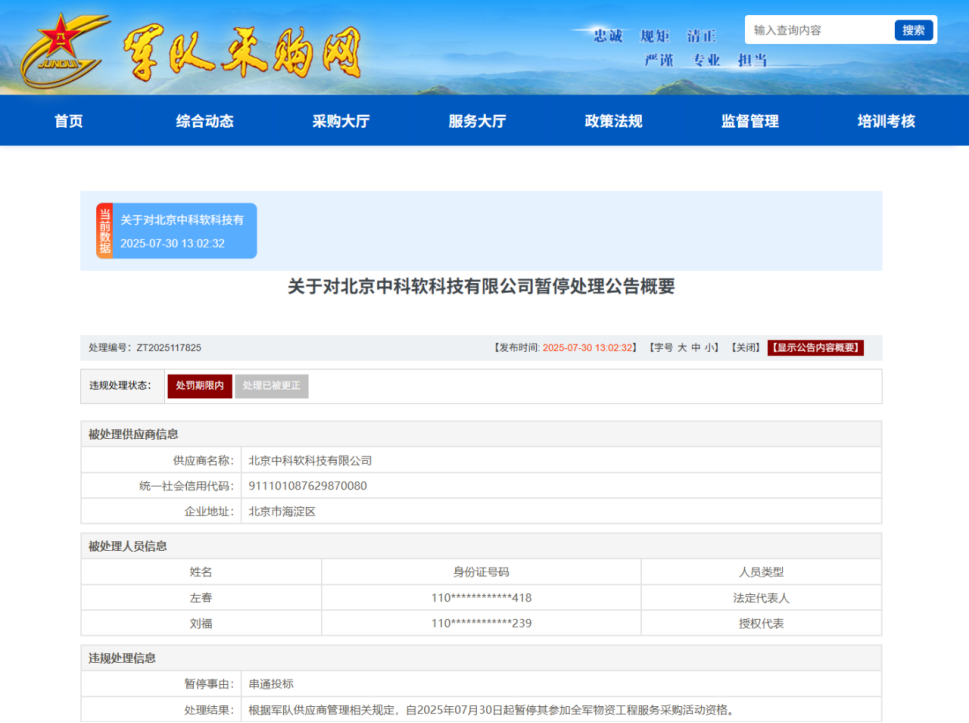Screen dimensions: 969x723
Task: Open the 综合动态 menu
Action: tap(205, 121)
